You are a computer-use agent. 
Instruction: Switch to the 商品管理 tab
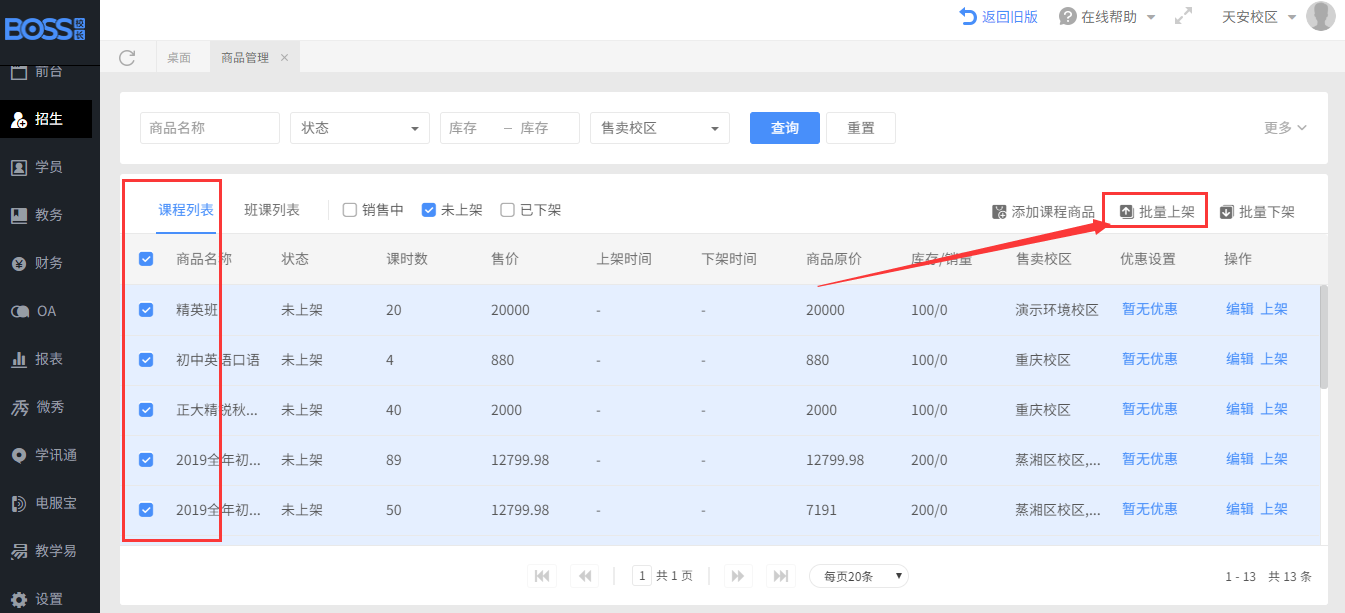point(245,58)
